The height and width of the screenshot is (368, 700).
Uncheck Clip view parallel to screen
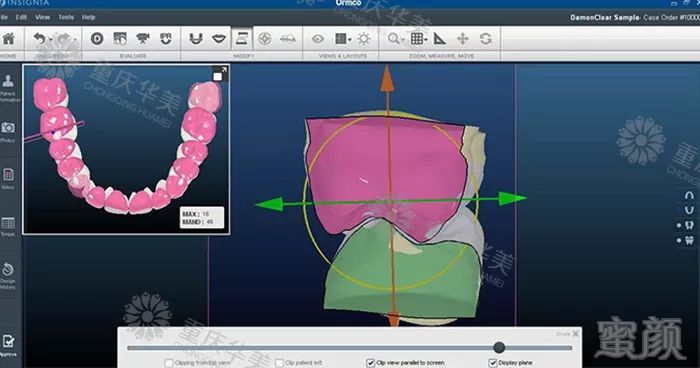[x=370, y=363]
